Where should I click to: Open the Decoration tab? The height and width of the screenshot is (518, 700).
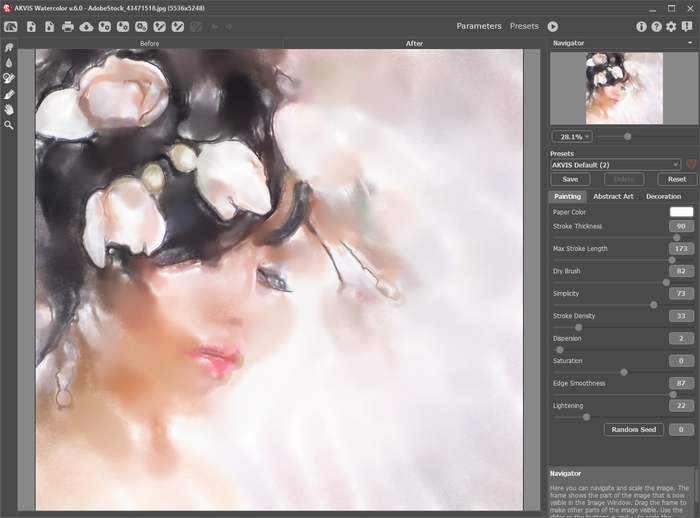(663, 196)
